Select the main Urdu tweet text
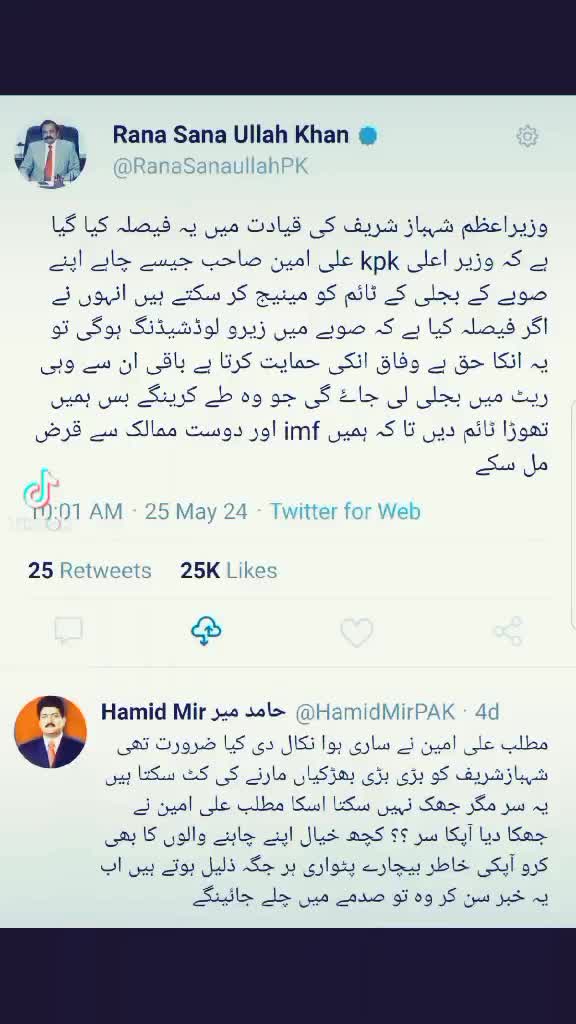This screenshot has height=1024, width=576. point(291,345)
